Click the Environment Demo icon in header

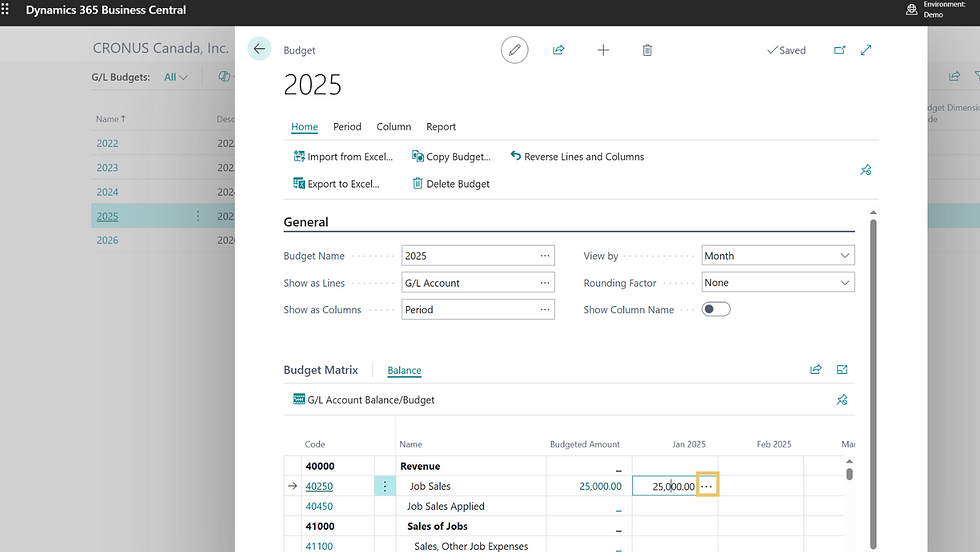912,9
